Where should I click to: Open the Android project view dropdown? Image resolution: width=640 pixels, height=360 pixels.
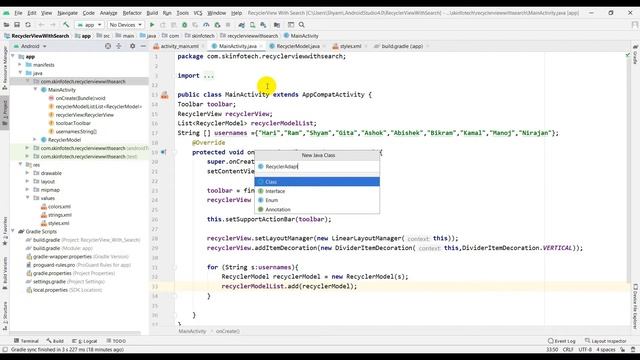pos(31,46)
